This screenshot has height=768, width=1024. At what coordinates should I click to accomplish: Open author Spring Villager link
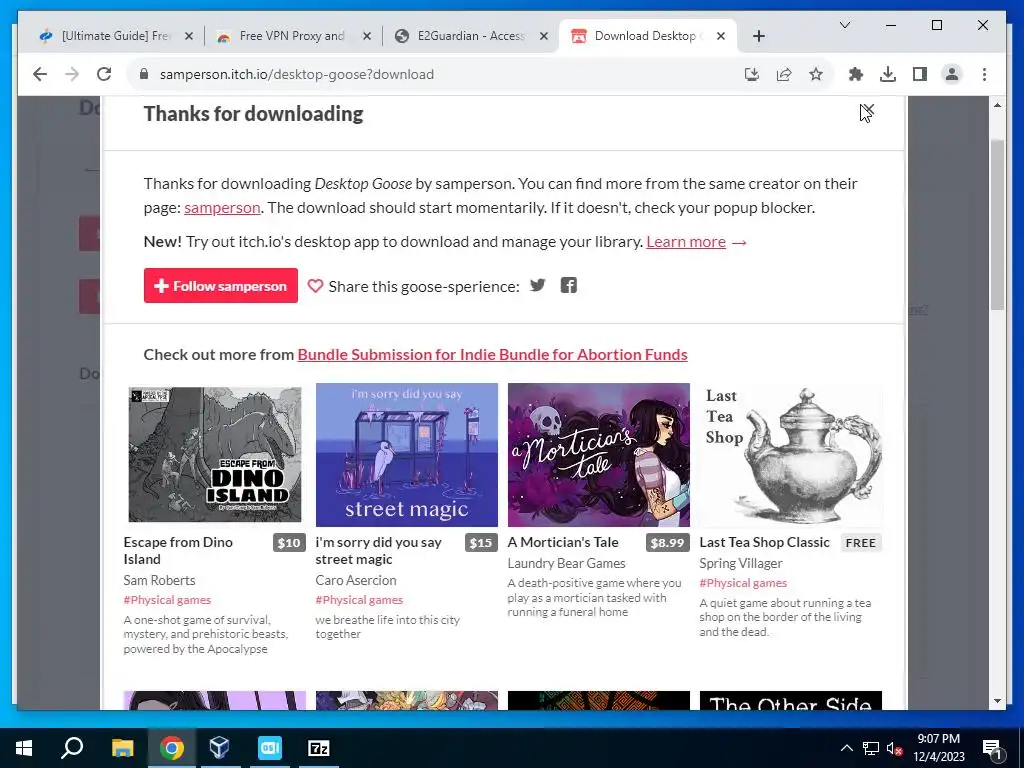(741, 563)
